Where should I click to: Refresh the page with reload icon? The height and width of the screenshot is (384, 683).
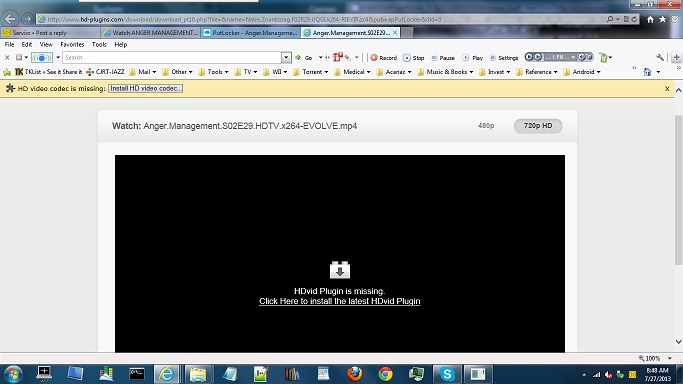[634, 19]
